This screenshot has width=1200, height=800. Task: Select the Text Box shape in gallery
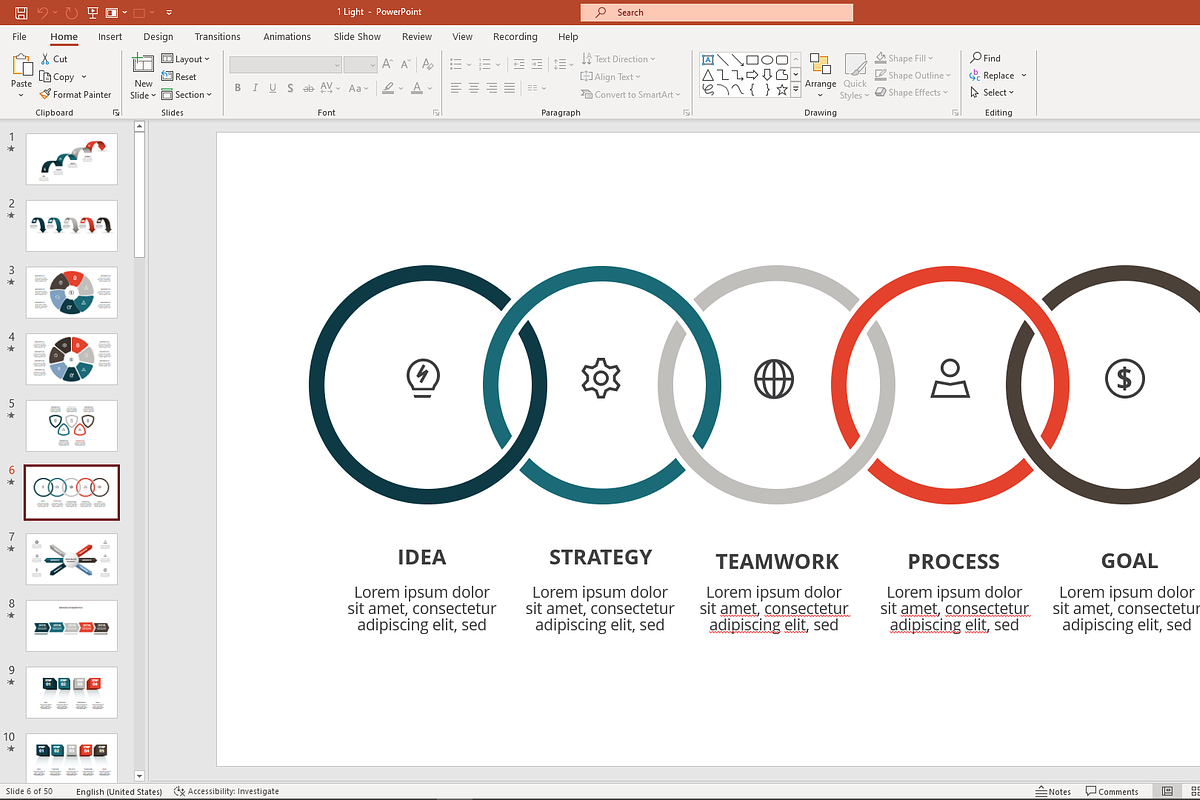(x=708, y=59)
